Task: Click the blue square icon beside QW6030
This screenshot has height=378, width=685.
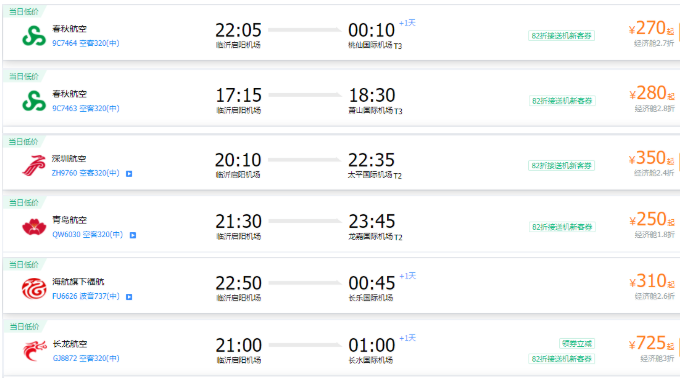Action: [x=133, y=235]
